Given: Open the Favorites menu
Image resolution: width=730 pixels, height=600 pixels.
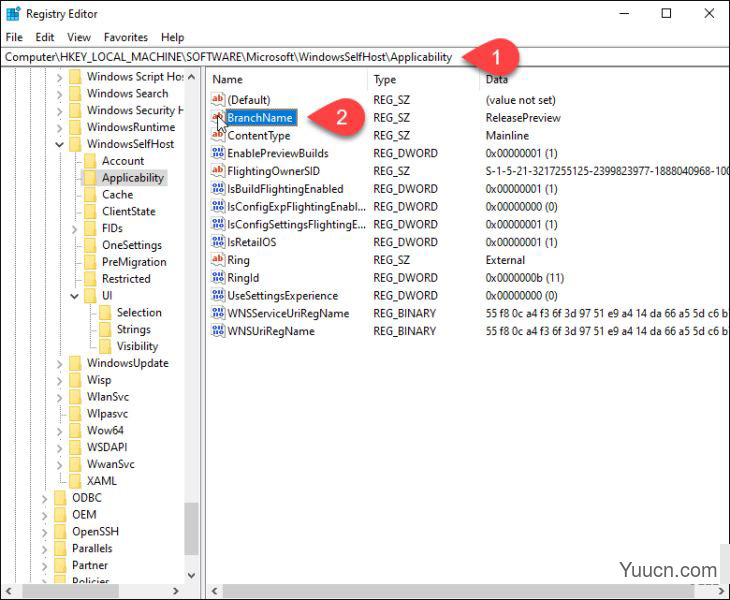Looking at the screenshot, I should 126,37.
